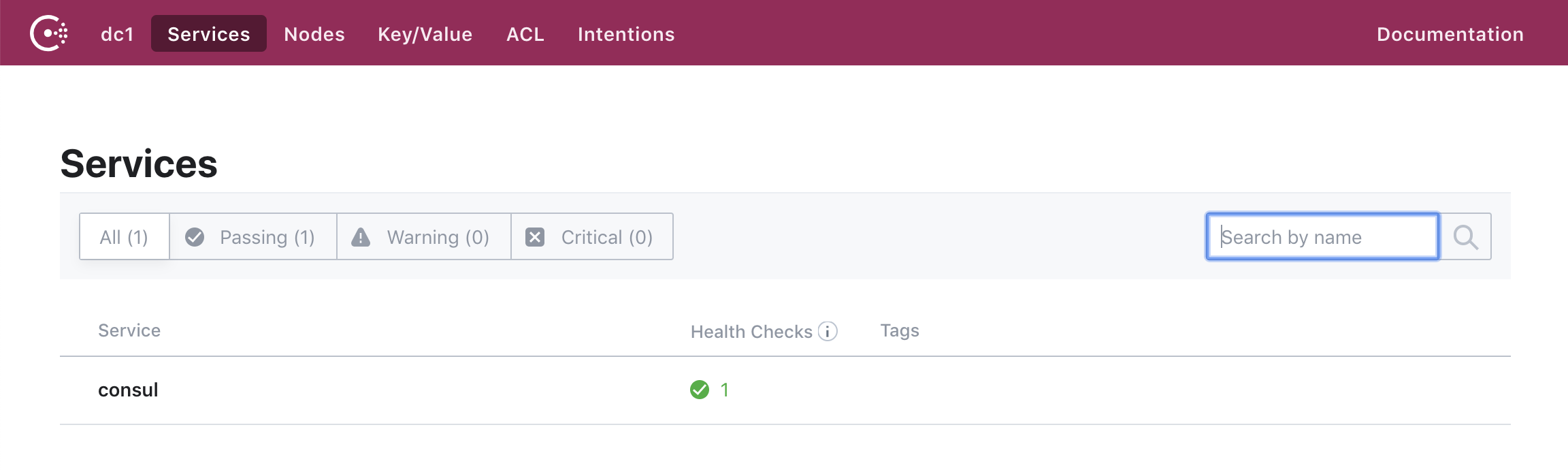Open the dc1 datacenter selector
The width and height of the screenshot is (1568, 470).
tap(117, 34)
